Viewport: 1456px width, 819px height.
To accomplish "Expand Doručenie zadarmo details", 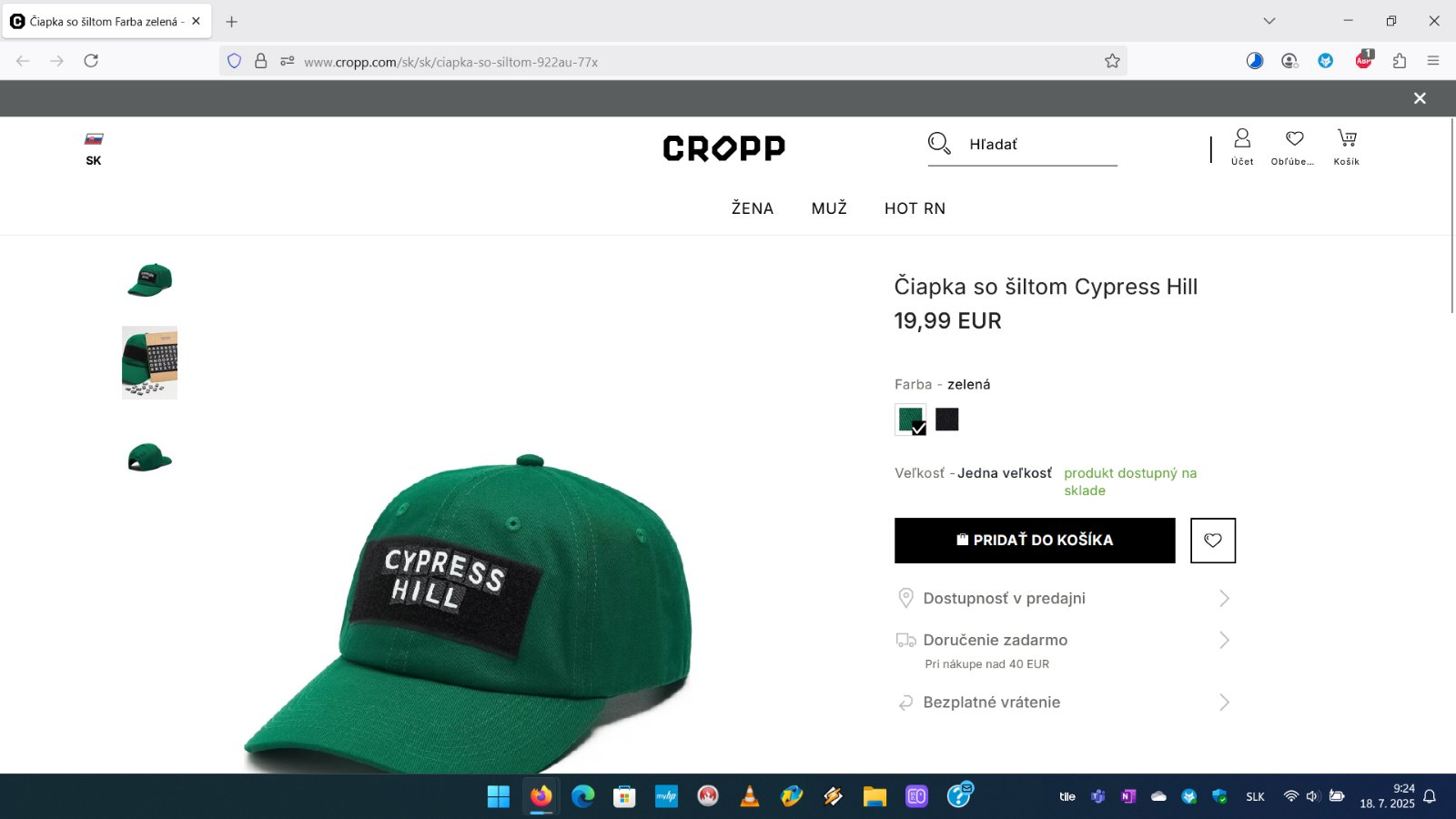I will coord(1064,650).
